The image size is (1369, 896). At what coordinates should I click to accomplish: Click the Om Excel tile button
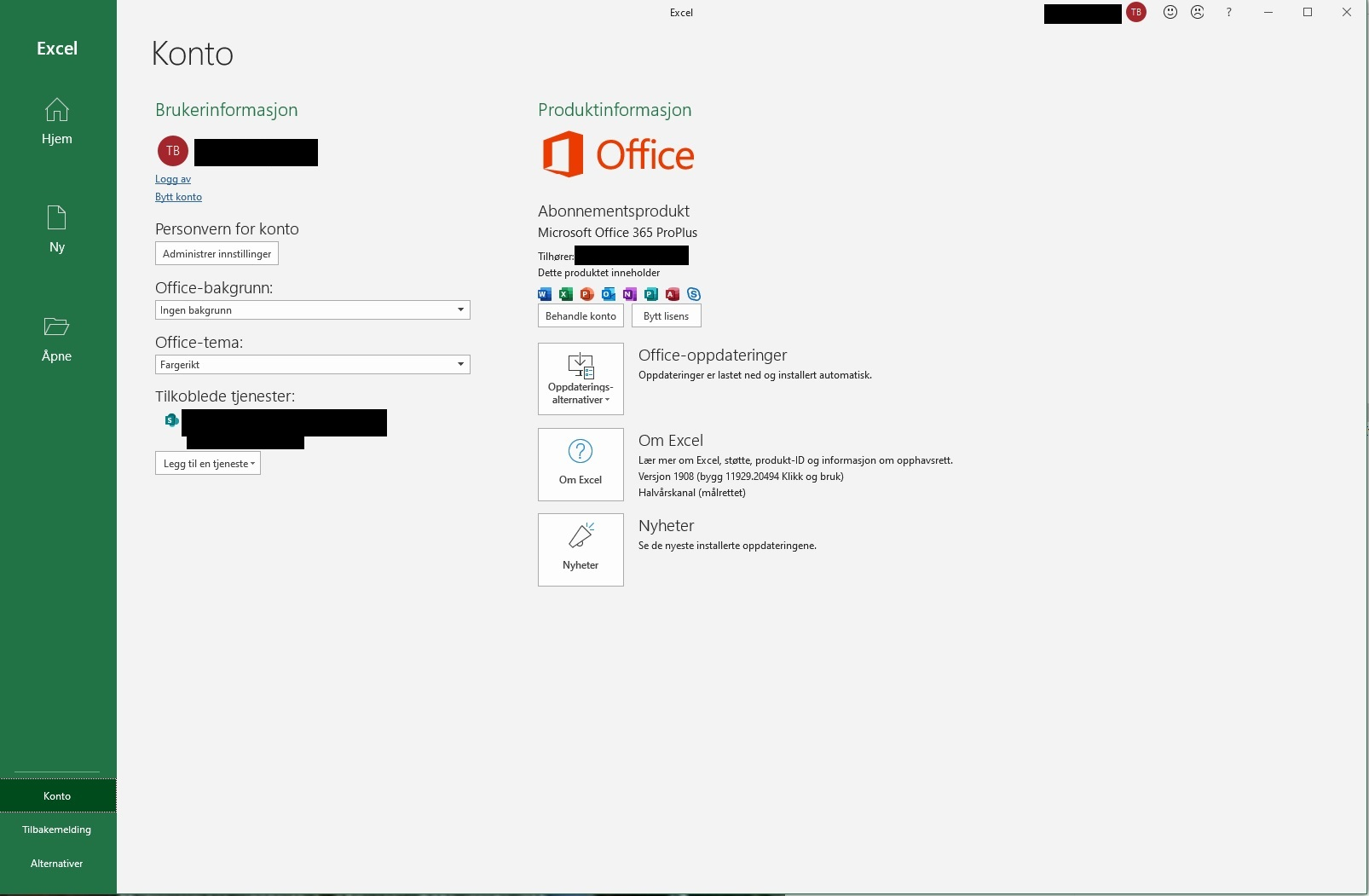[x=581, y=464]
